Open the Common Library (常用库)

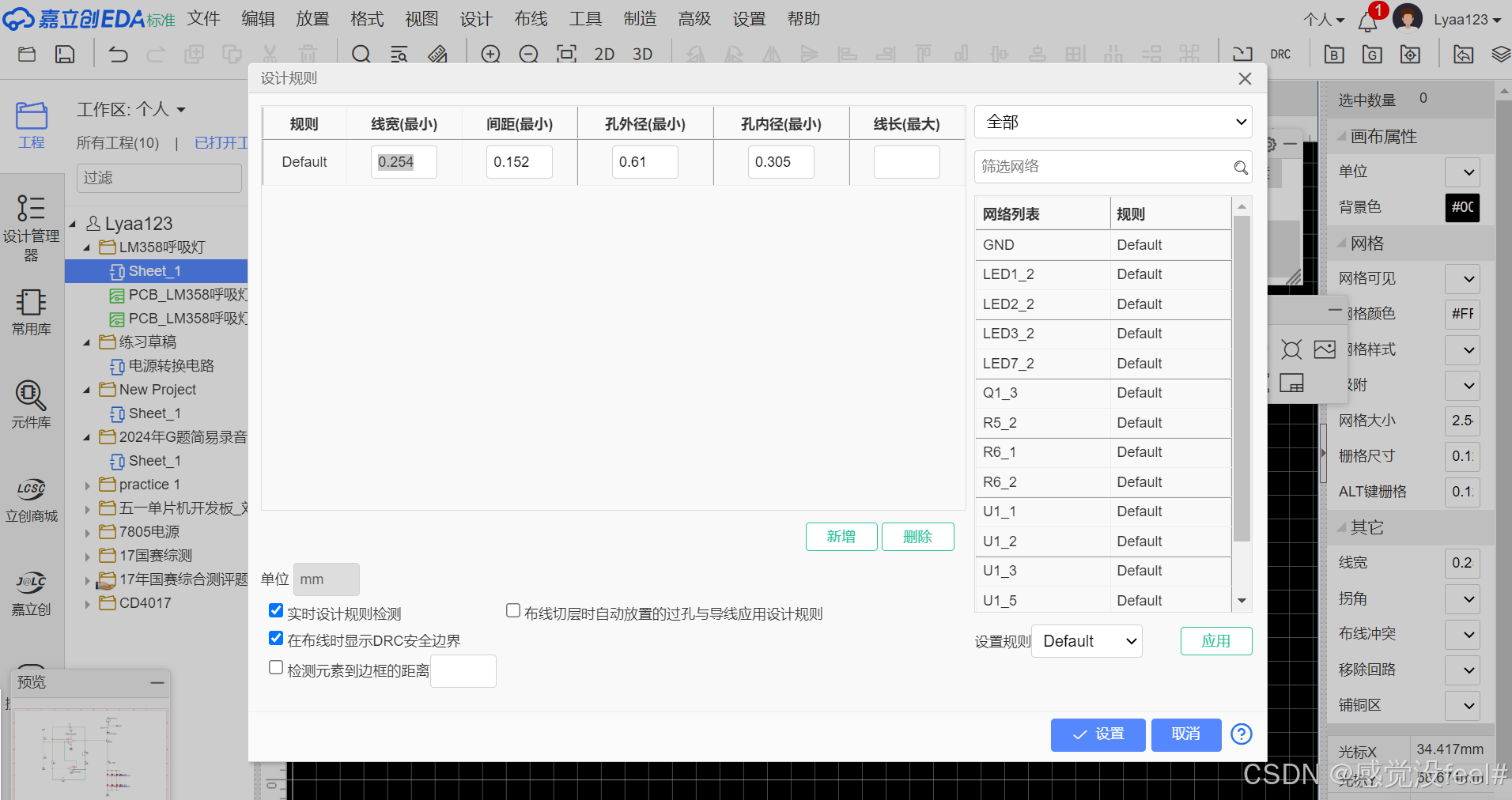(32, 311)
